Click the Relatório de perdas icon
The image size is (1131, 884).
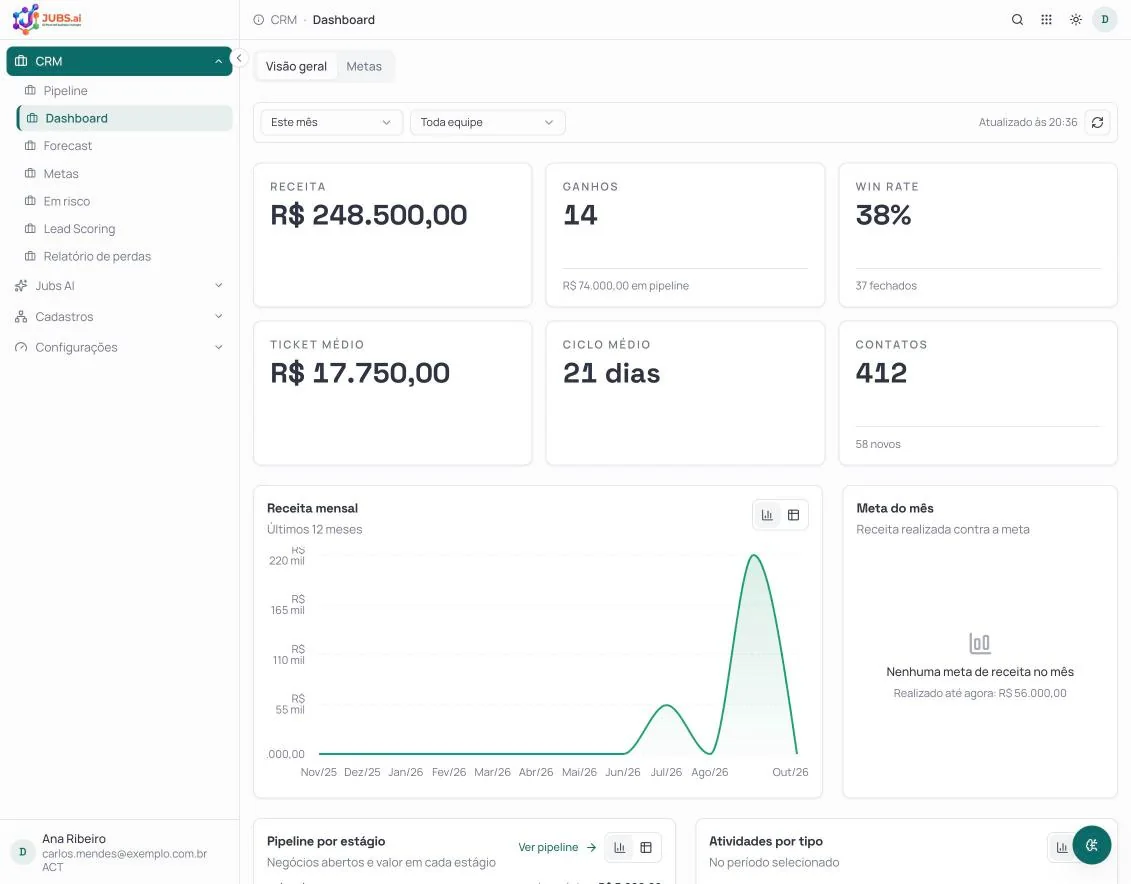[30, 256]
